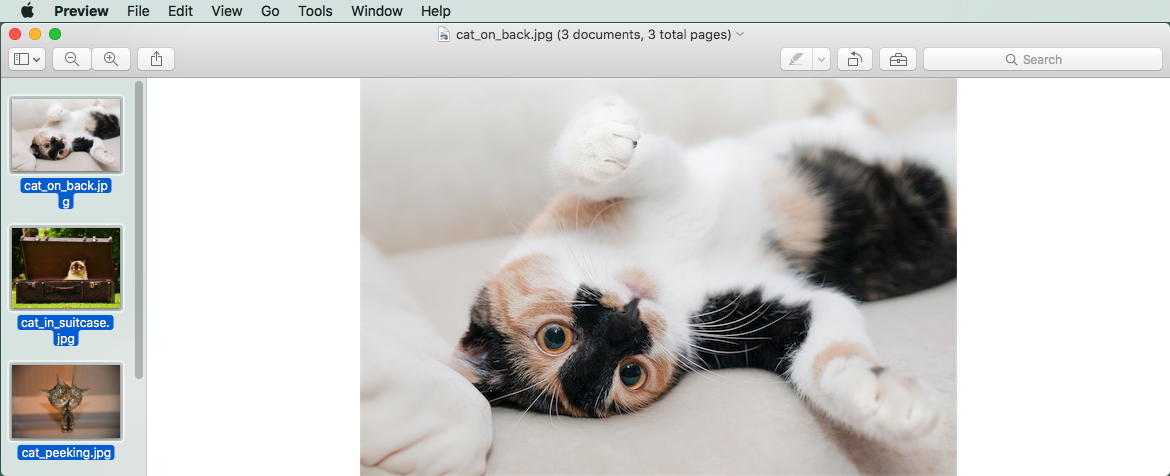Click the Zoom Out magnifier icon

tap(72, 59)
